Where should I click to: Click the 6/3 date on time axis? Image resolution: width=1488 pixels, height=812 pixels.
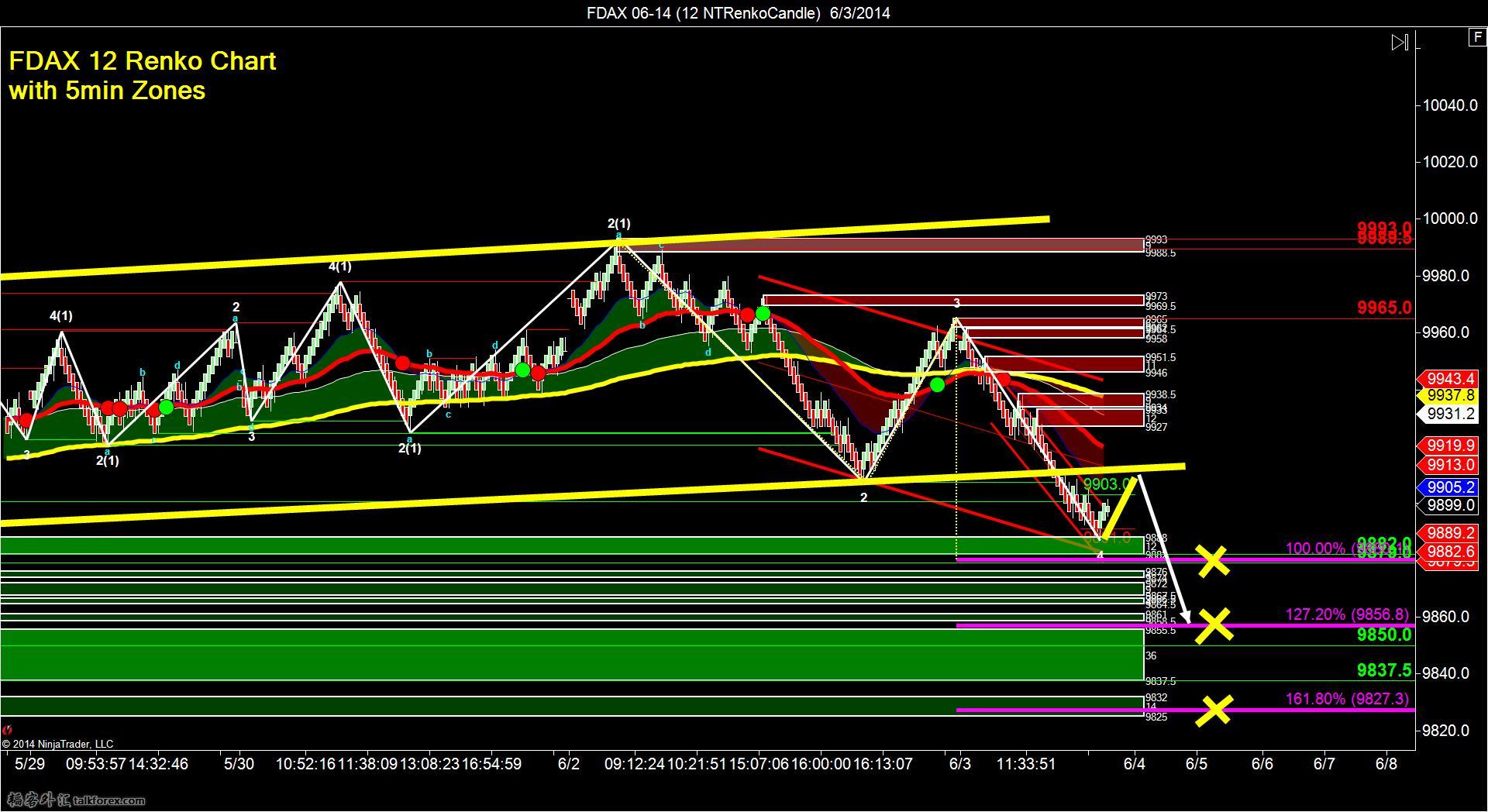[x=959, y=764]
